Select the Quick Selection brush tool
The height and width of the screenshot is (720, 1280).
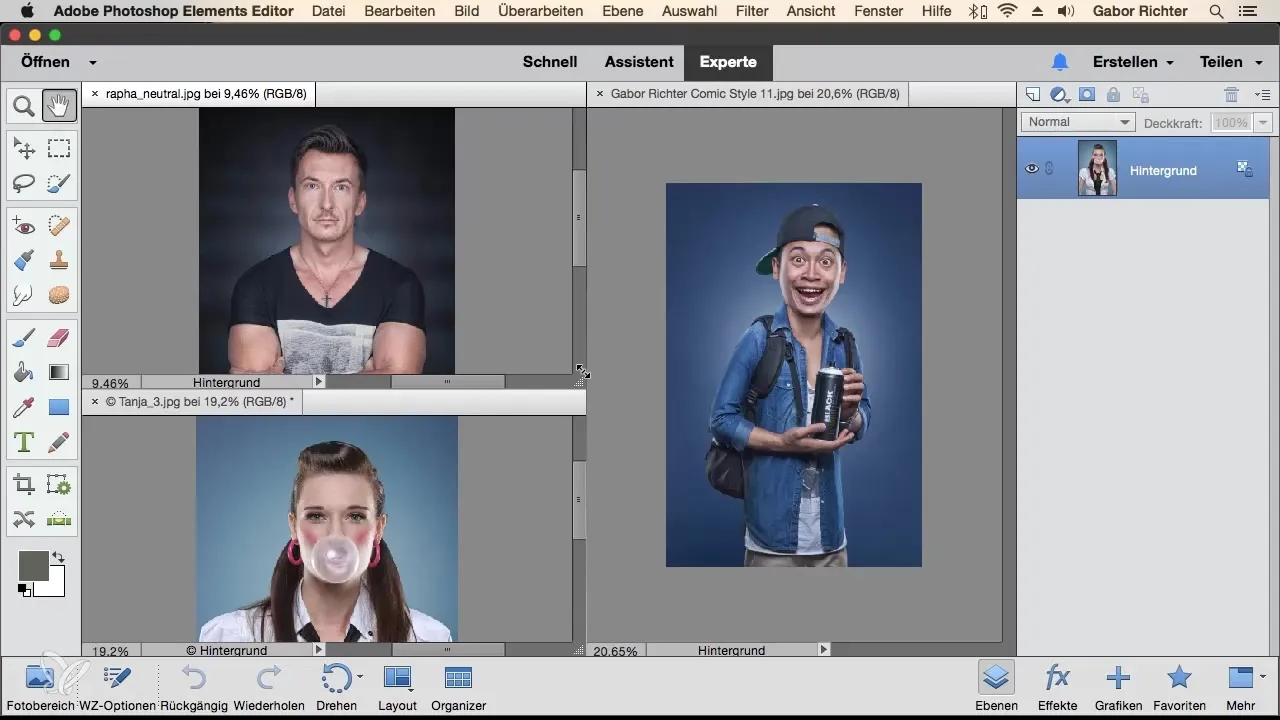pyautogui.click(x=59, y=183)
